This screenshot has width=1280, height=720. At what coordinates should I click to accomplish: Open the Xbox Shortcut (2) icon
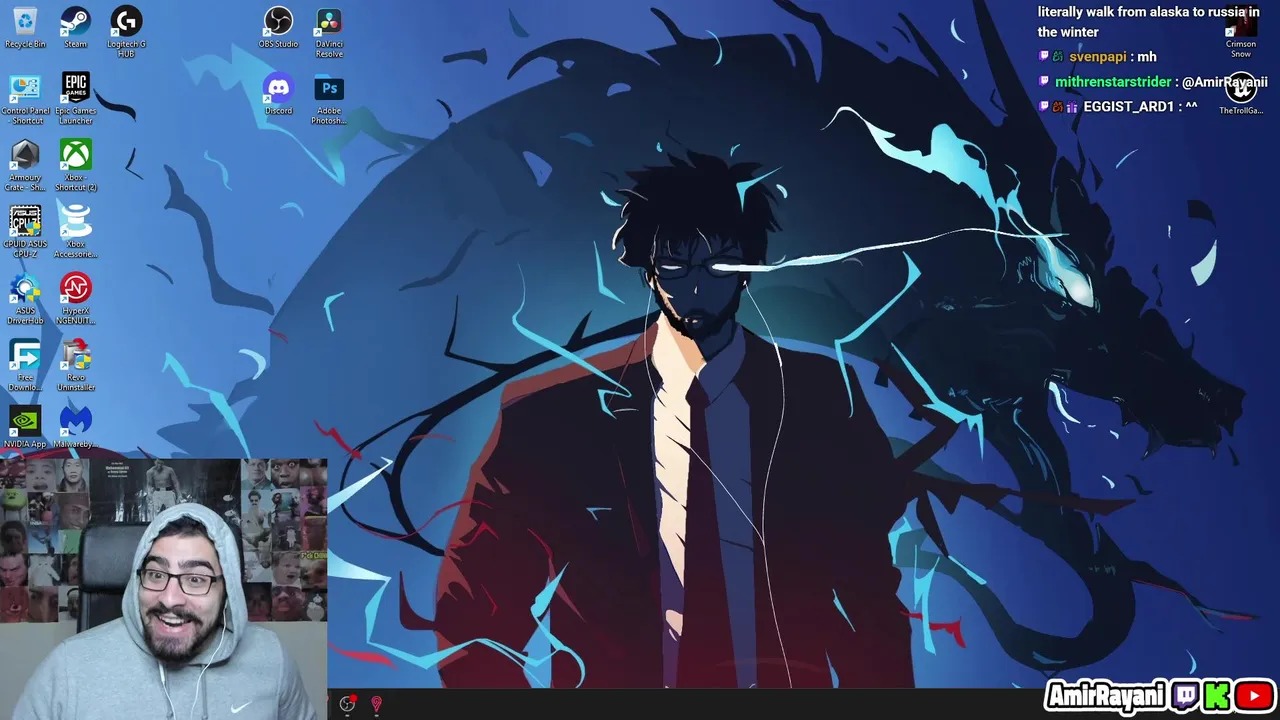click(x=75, y=166)
